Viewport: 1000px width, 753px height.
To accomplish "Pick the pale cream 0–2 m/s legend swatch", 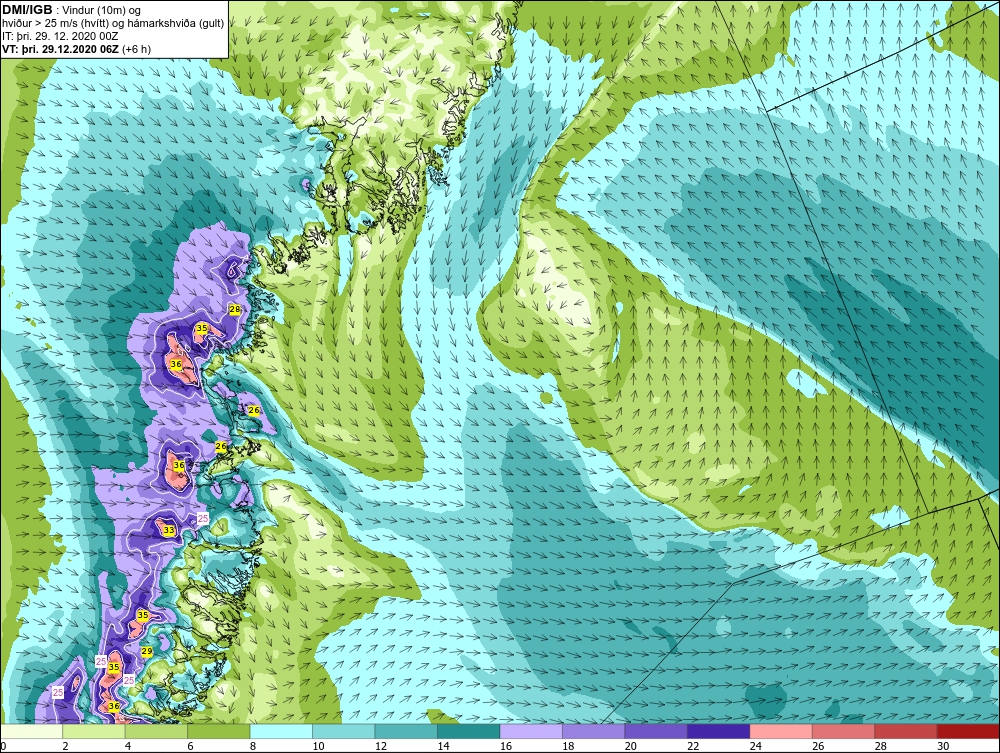I will [31, 731].
